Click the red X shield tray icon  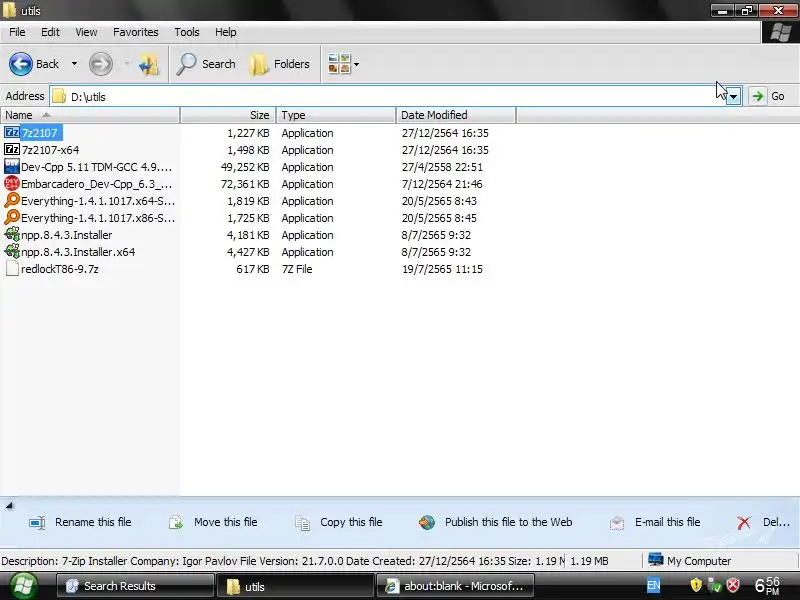coord(733,585)
